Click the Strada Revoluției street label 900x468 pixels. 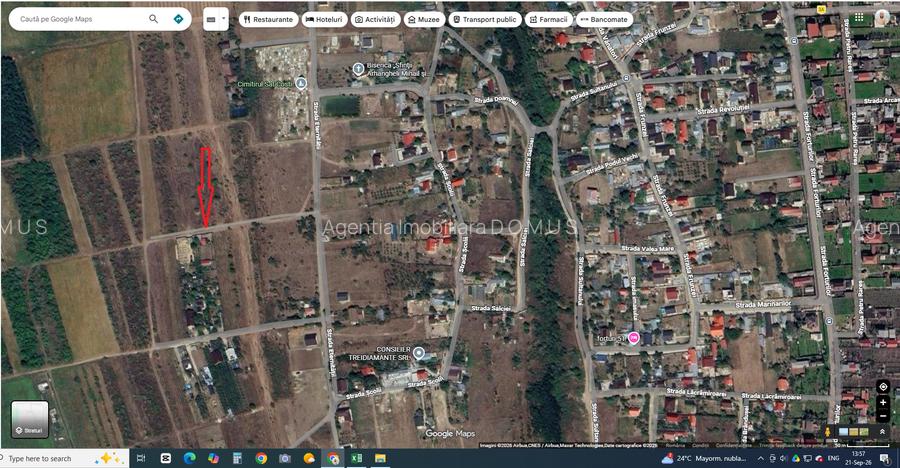click(723, 110)
